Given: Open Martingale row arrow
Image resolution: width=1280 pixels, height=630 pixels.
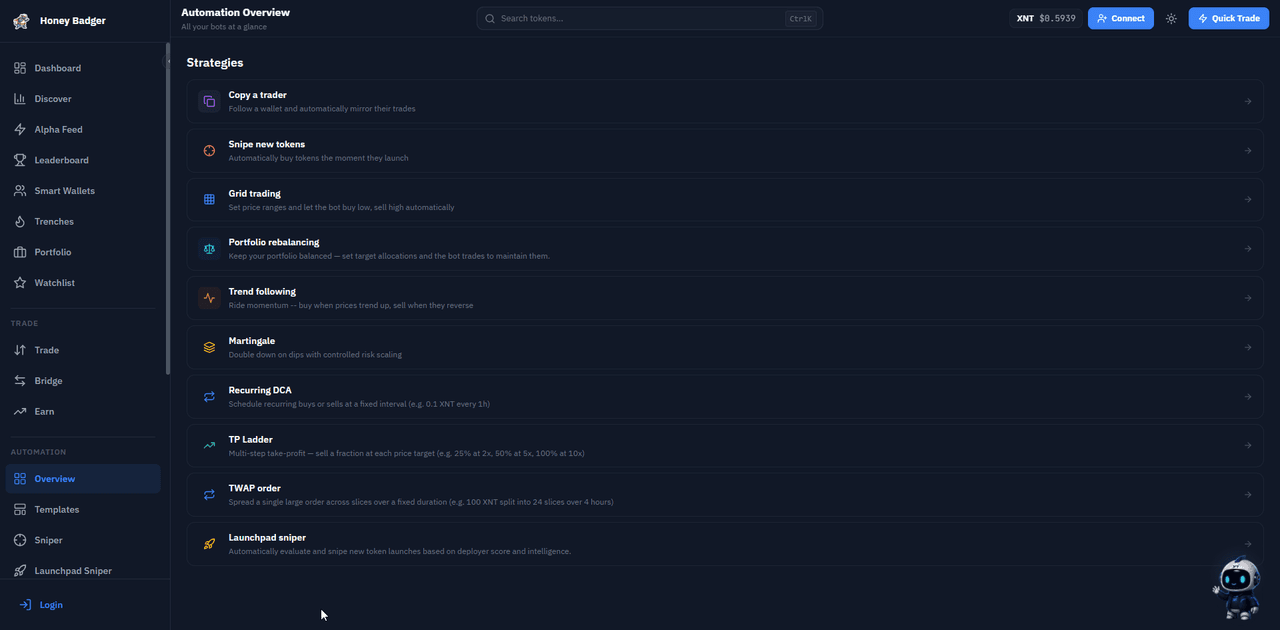Looking at the screenshot, I should pyautogui.click(x=1248, y=347).
